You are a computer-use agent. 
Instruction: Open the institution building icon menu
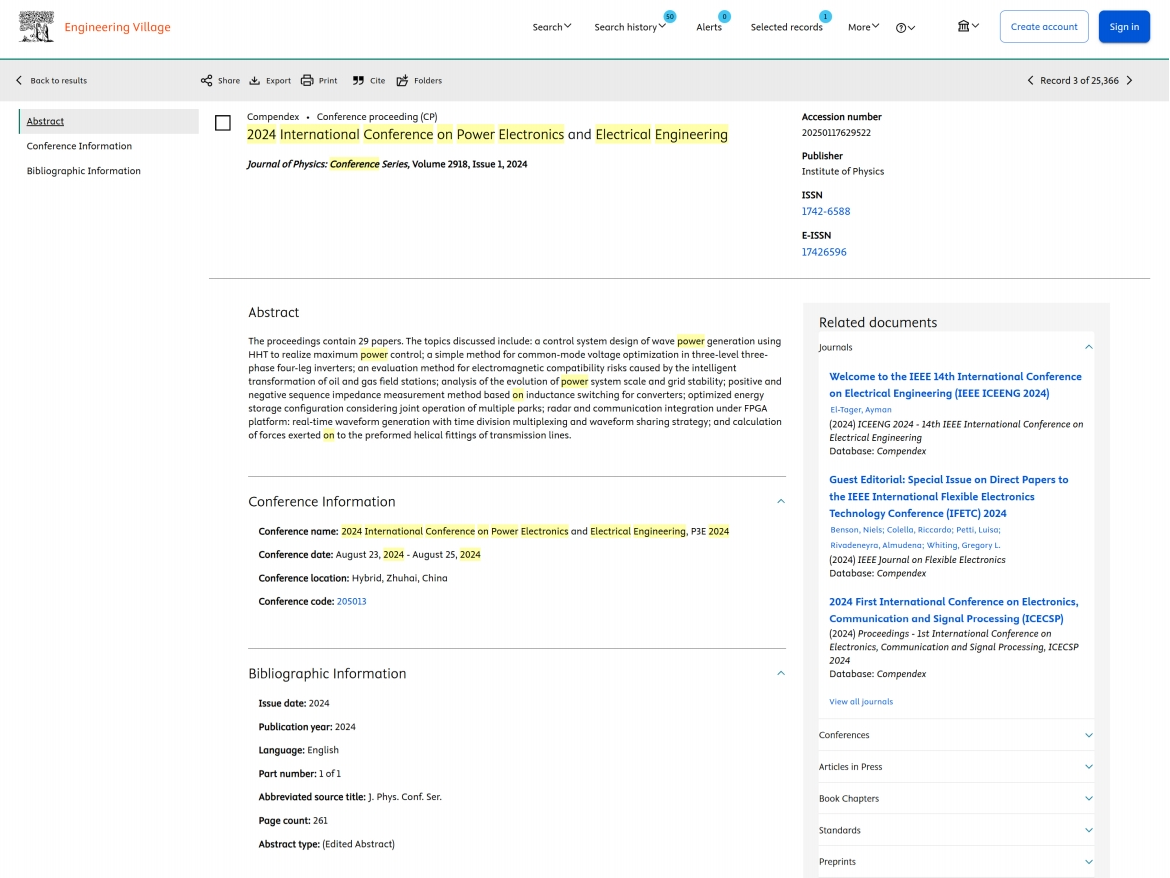(x=968, y=26)
